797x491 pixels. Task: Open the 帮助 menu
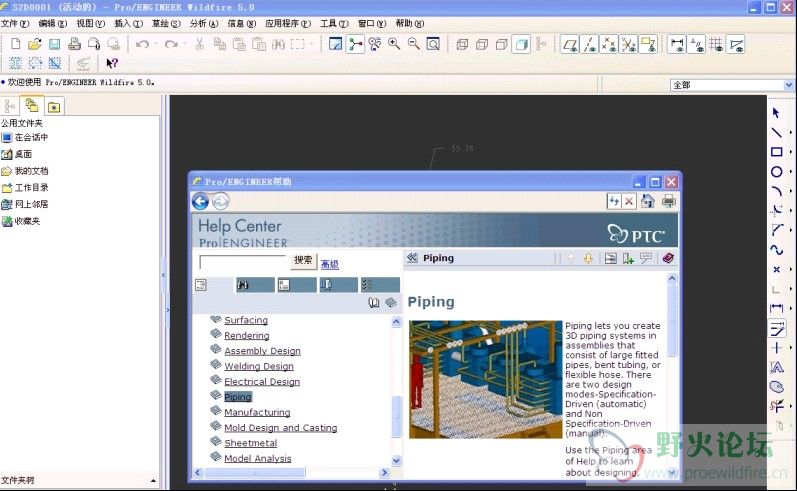(x=410, y=23)
